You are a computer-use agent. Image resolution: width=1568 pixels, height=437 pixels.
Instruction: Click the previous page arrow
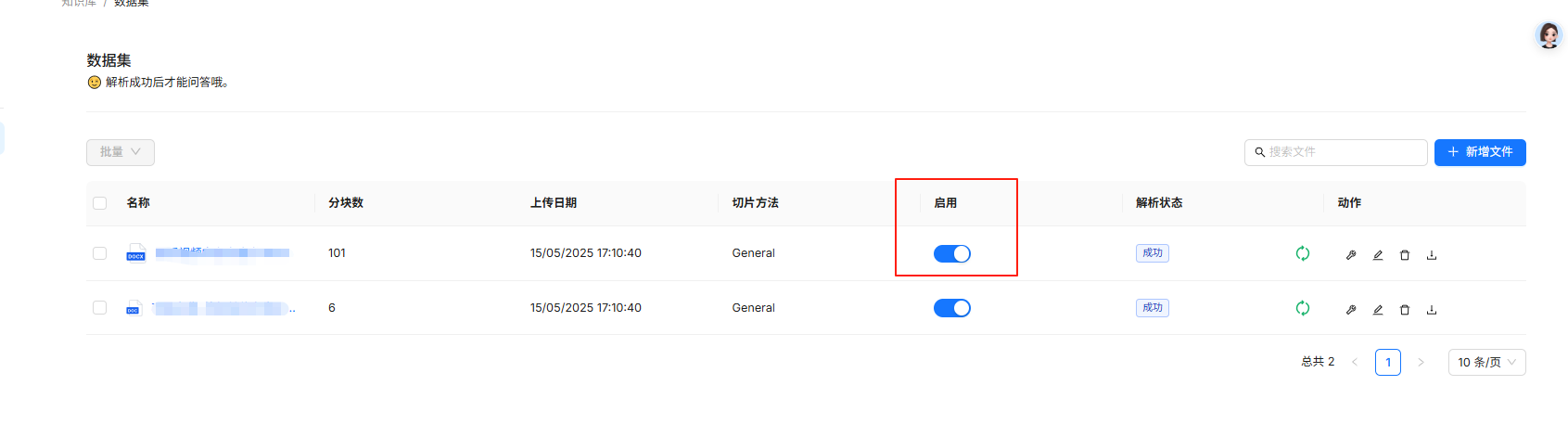(1355, 362)
